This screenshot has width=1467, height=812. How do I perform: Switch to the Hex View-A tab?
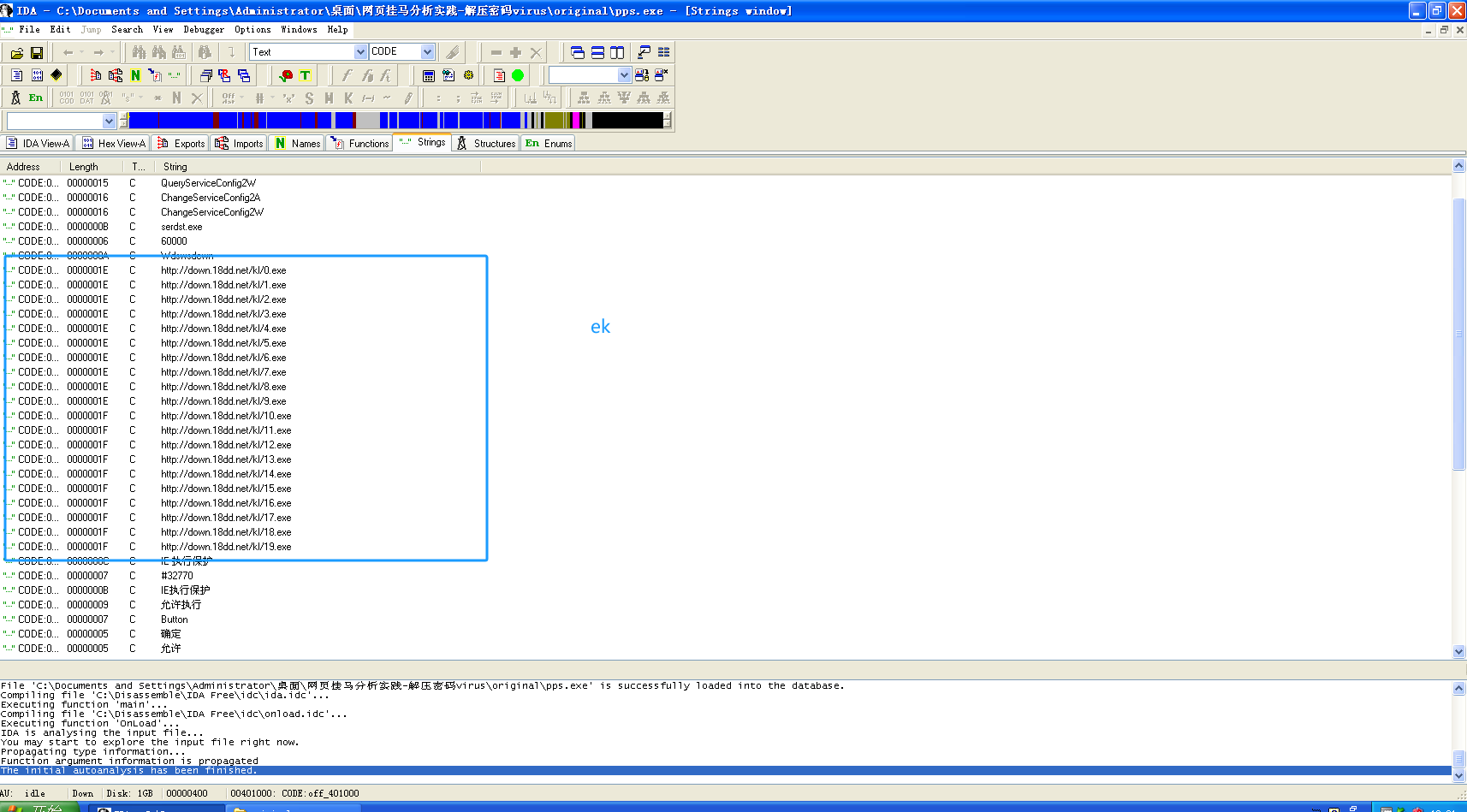coord(114,143)
